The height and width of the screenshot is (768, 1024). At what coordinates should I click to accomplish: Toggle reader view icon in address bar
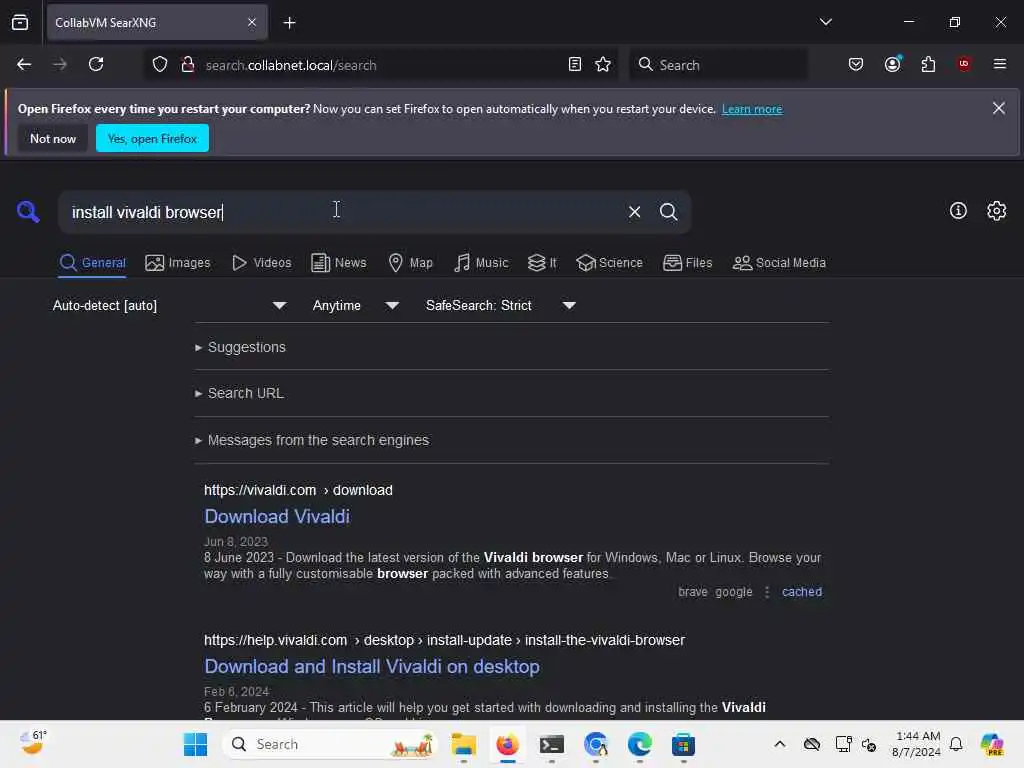point(575,64)
